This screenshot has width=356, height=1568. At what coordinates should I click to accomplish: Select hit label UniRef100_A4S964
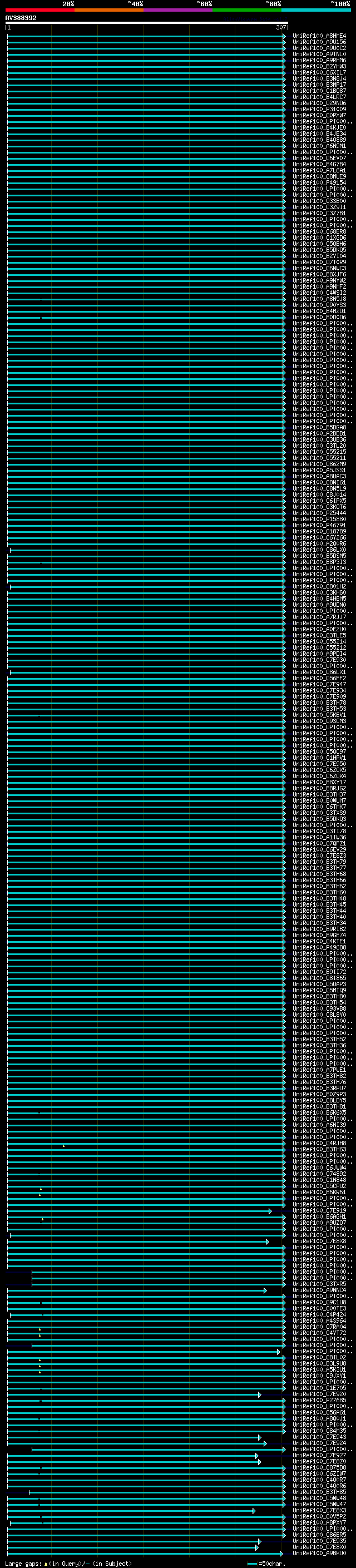(319, 1321)
